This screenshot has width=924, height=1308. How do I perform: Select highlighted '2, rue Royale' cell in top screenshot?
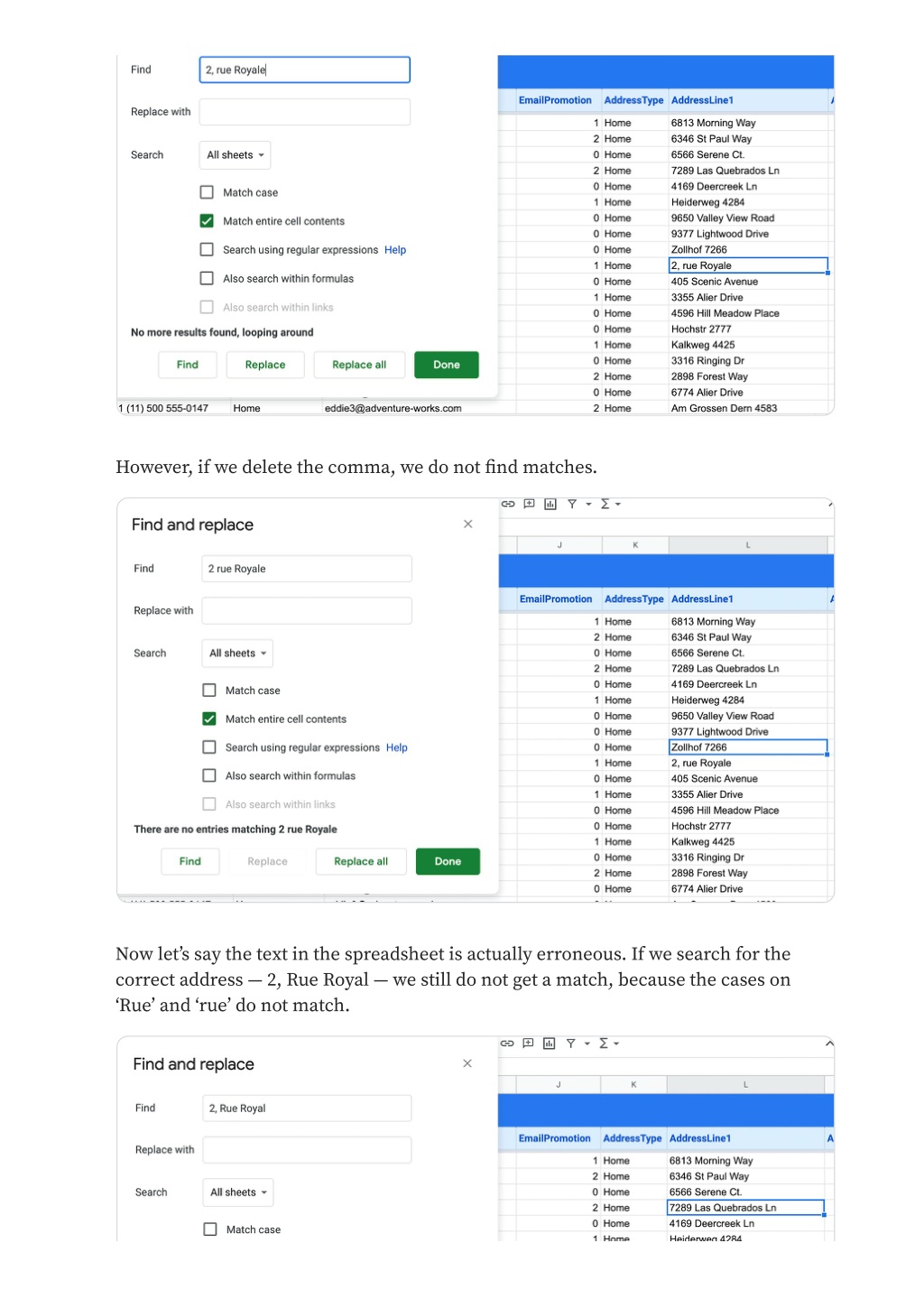(x=748, y=265)
